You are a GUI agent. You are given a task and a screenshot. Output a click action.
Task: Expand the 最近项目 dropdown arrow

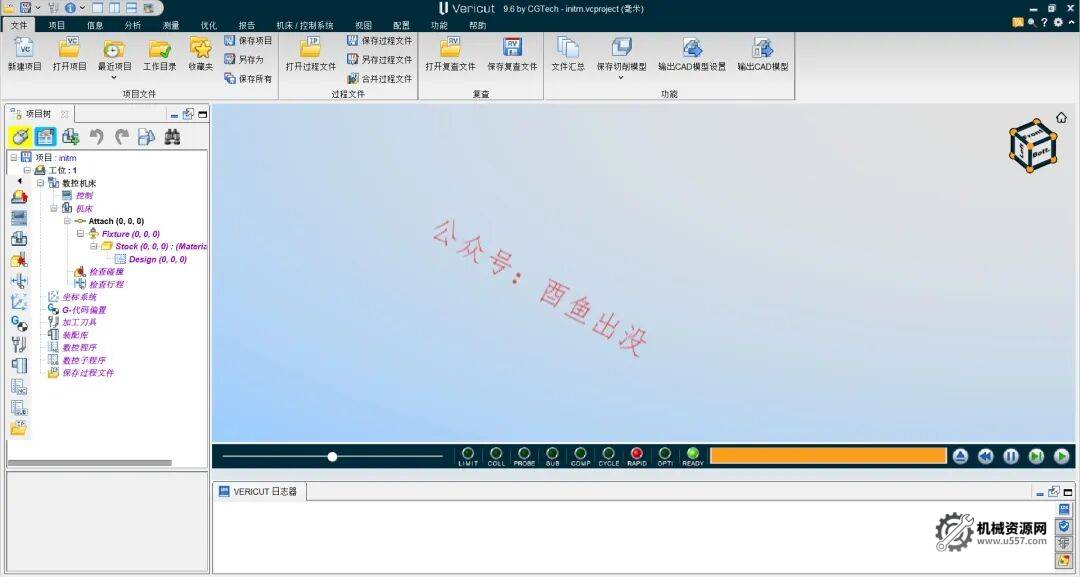pyautogui.click(x=114, y=75)
